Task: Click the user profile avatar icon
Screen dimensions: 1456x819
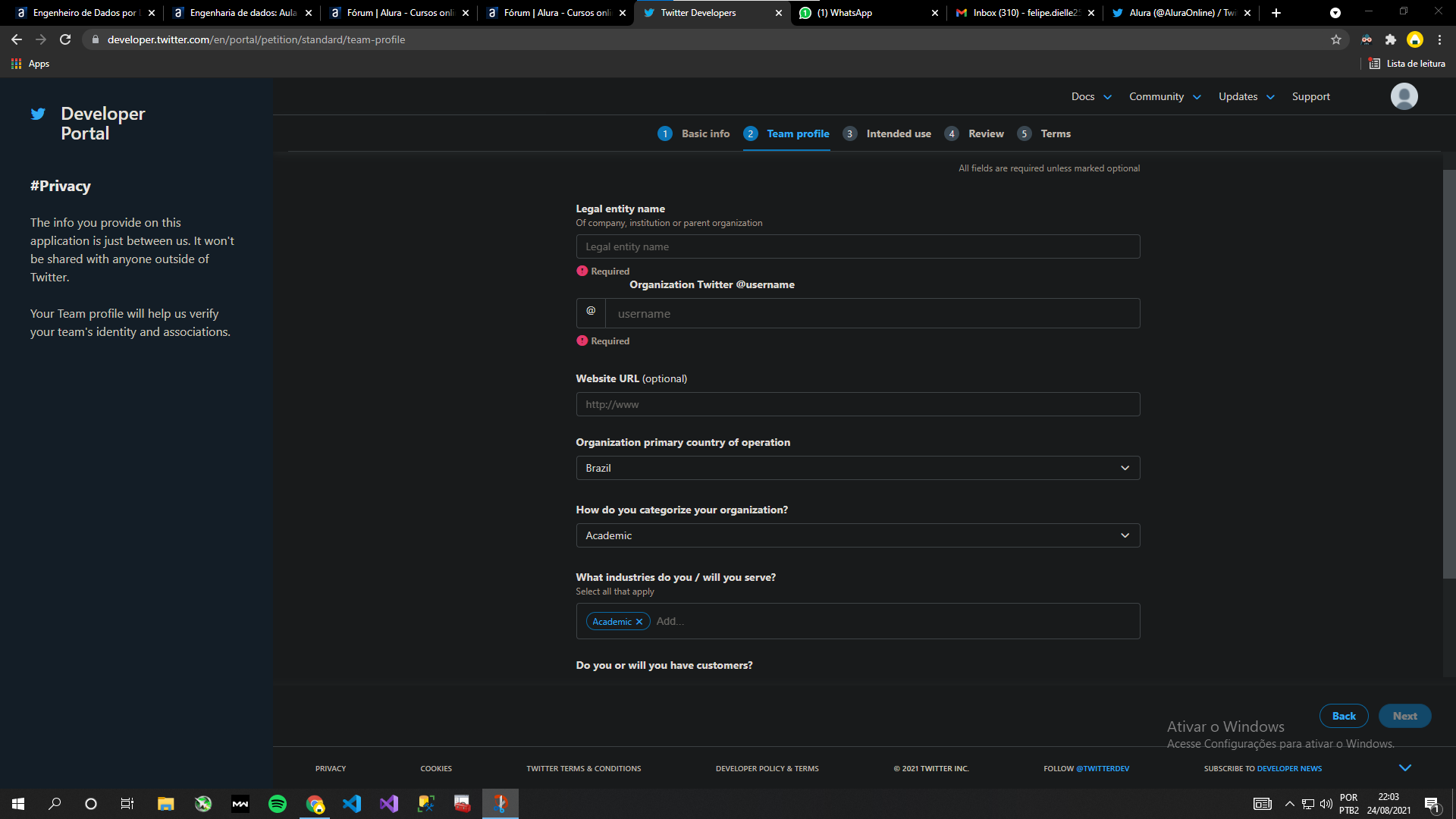Action: click(x=1404, y=96)
